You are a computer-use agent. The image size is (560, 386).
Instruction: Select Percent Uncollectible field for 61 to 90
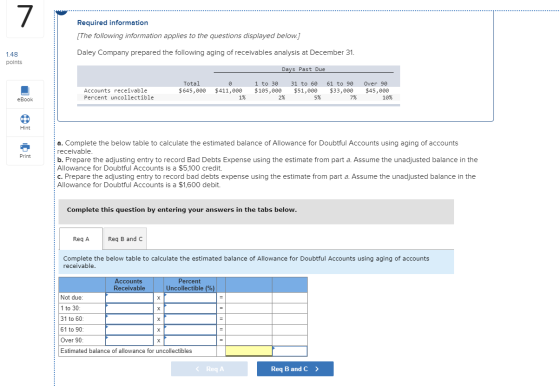190,330
